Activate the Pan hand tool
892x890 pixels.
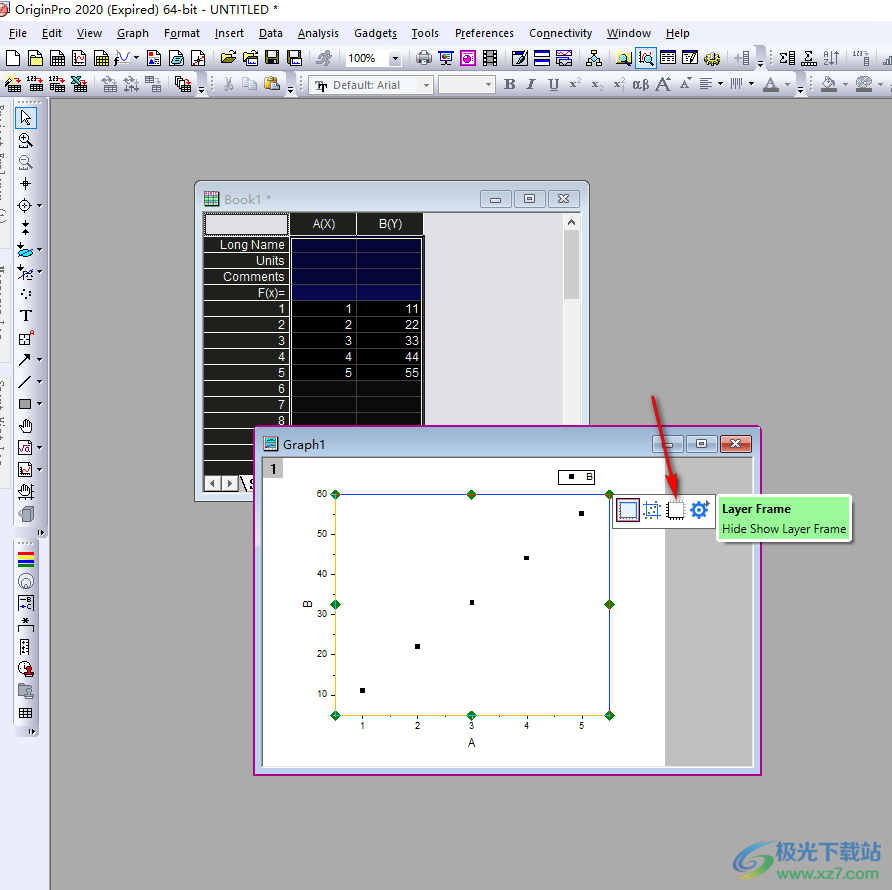click(x=26, y=426)
